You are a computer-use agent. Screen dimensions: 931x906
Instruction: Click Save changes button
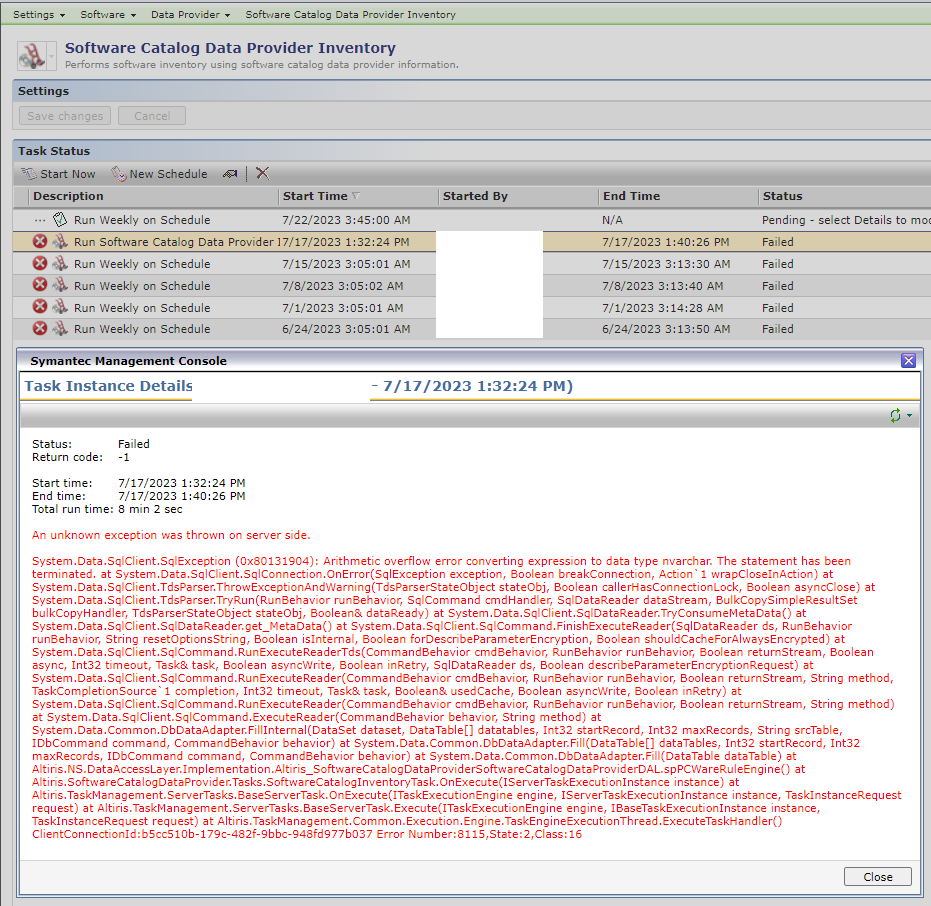(65, 116)
